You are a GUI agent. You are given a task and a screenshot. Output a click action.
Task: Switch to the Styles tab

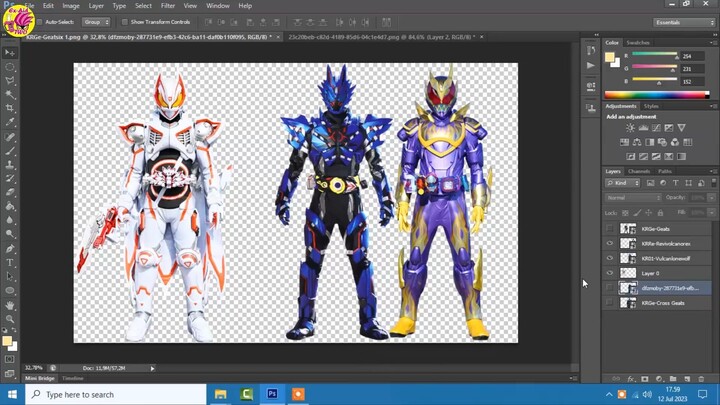tap(651, 106)
